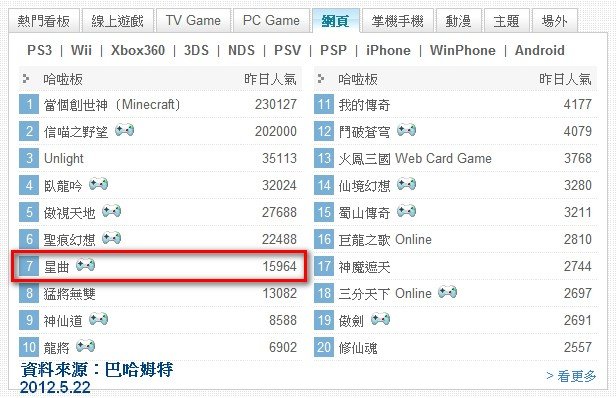This screenshot has width=616, height=398.
Task: Click gamepad icon beside 臥龍吟
Action: pyautogui.click(x=99, y=184)
